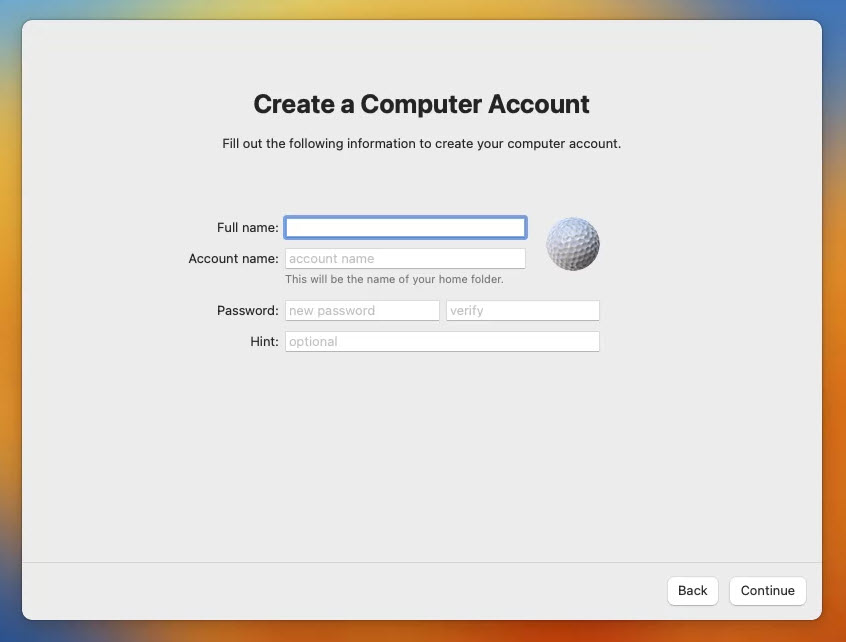Go back with the Back button
This screenshot has height=642, width=846.
click(x=692, y=591)
